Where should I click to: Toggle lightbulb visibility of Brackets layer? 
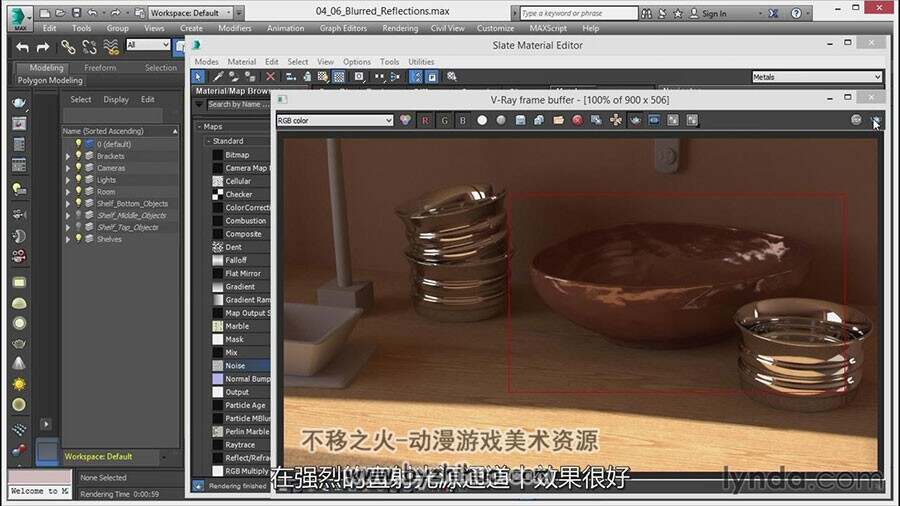coord(79,156)
